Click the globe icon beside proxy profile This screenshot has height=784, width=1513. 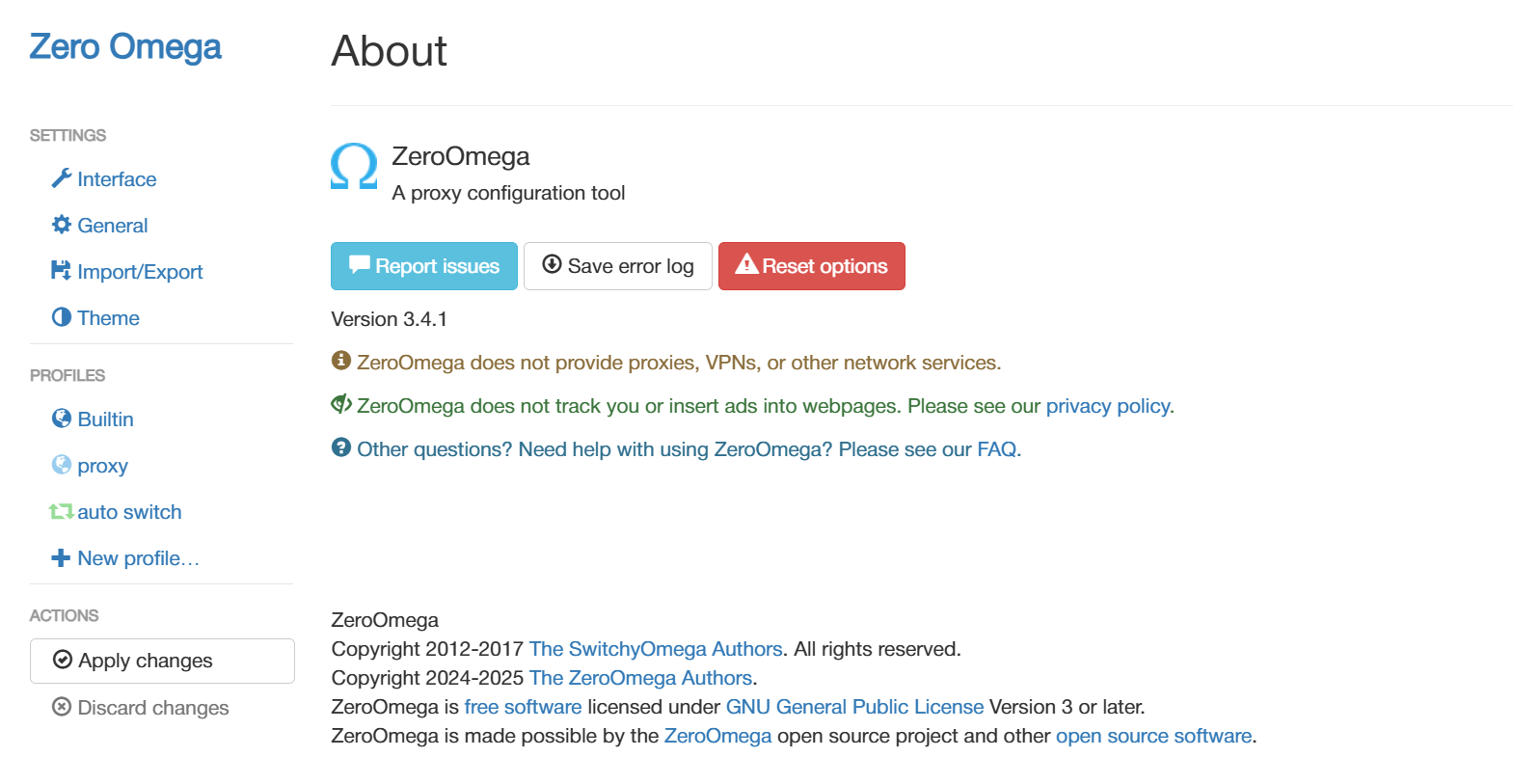(62, 465)
